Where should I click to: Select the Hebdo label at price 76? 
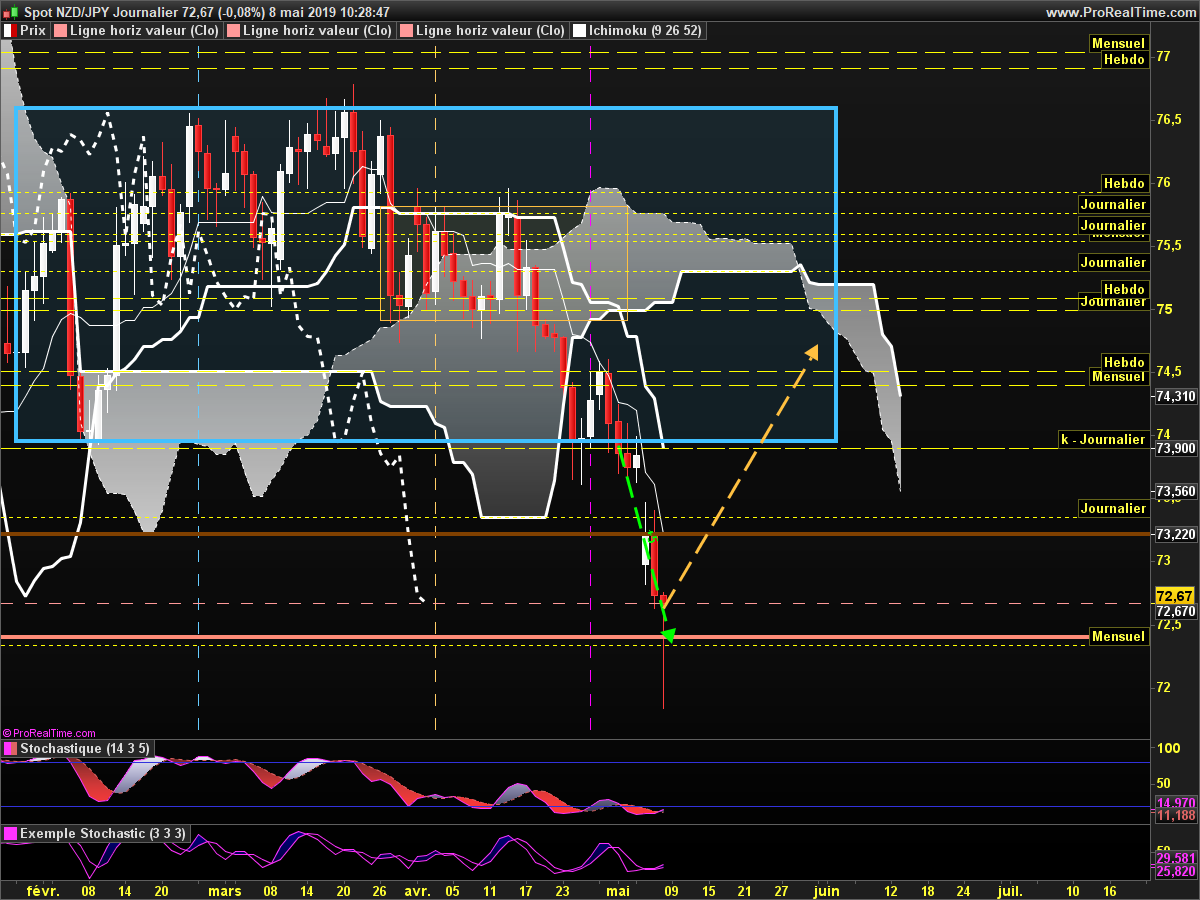pos(1124,183)
